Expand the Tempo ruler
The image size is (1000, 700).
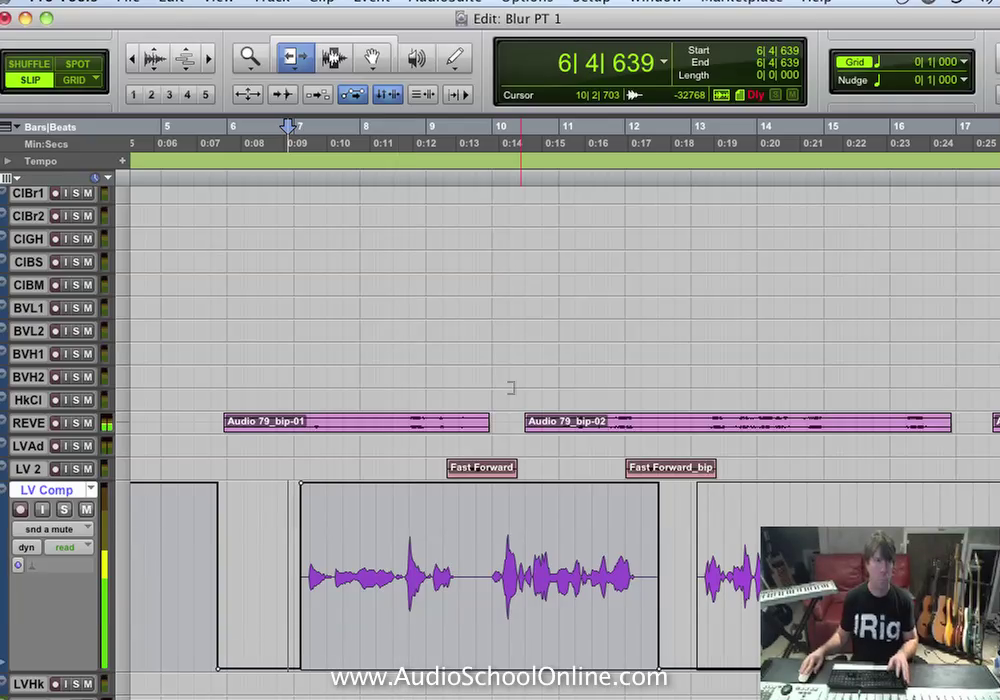pos(8,161)
